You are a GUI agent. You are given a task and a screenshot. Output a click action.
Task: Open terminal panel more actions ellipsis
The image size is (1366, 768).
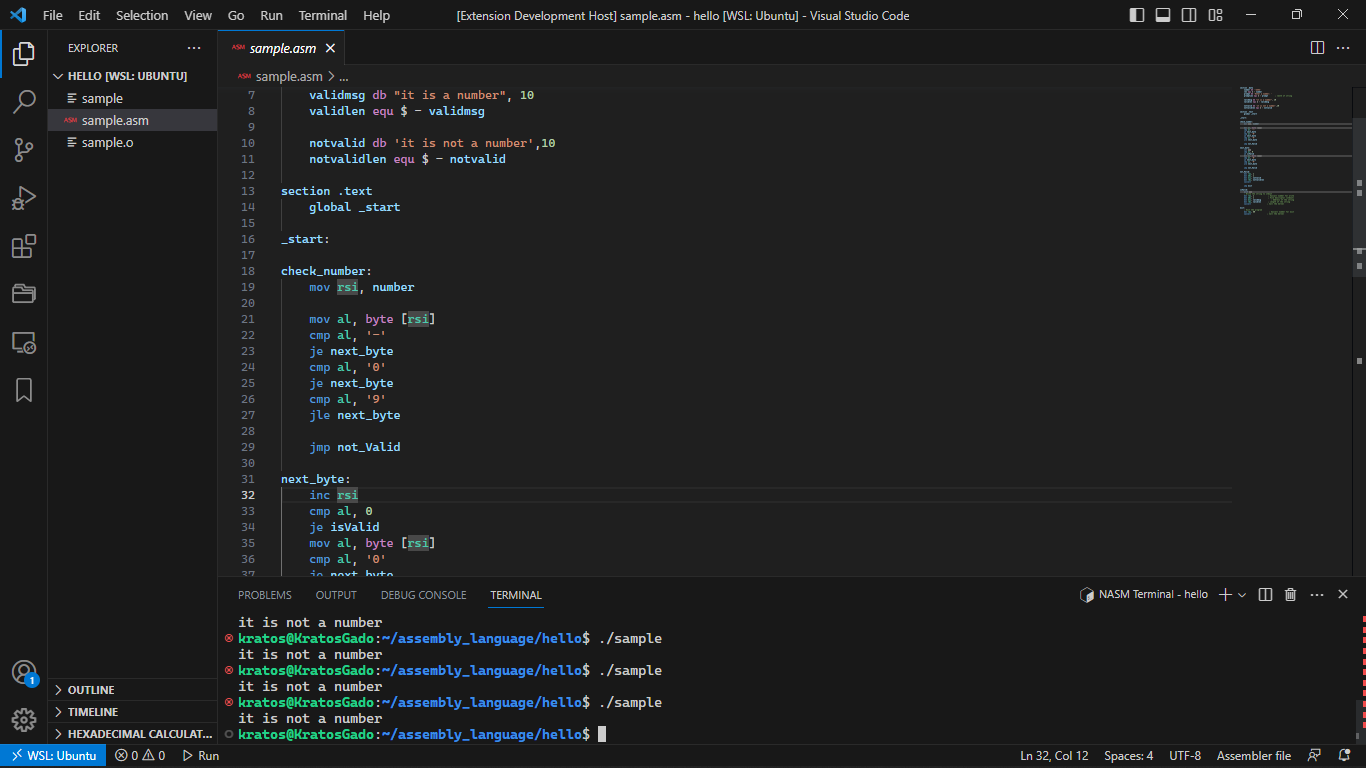click(1317, 594)
